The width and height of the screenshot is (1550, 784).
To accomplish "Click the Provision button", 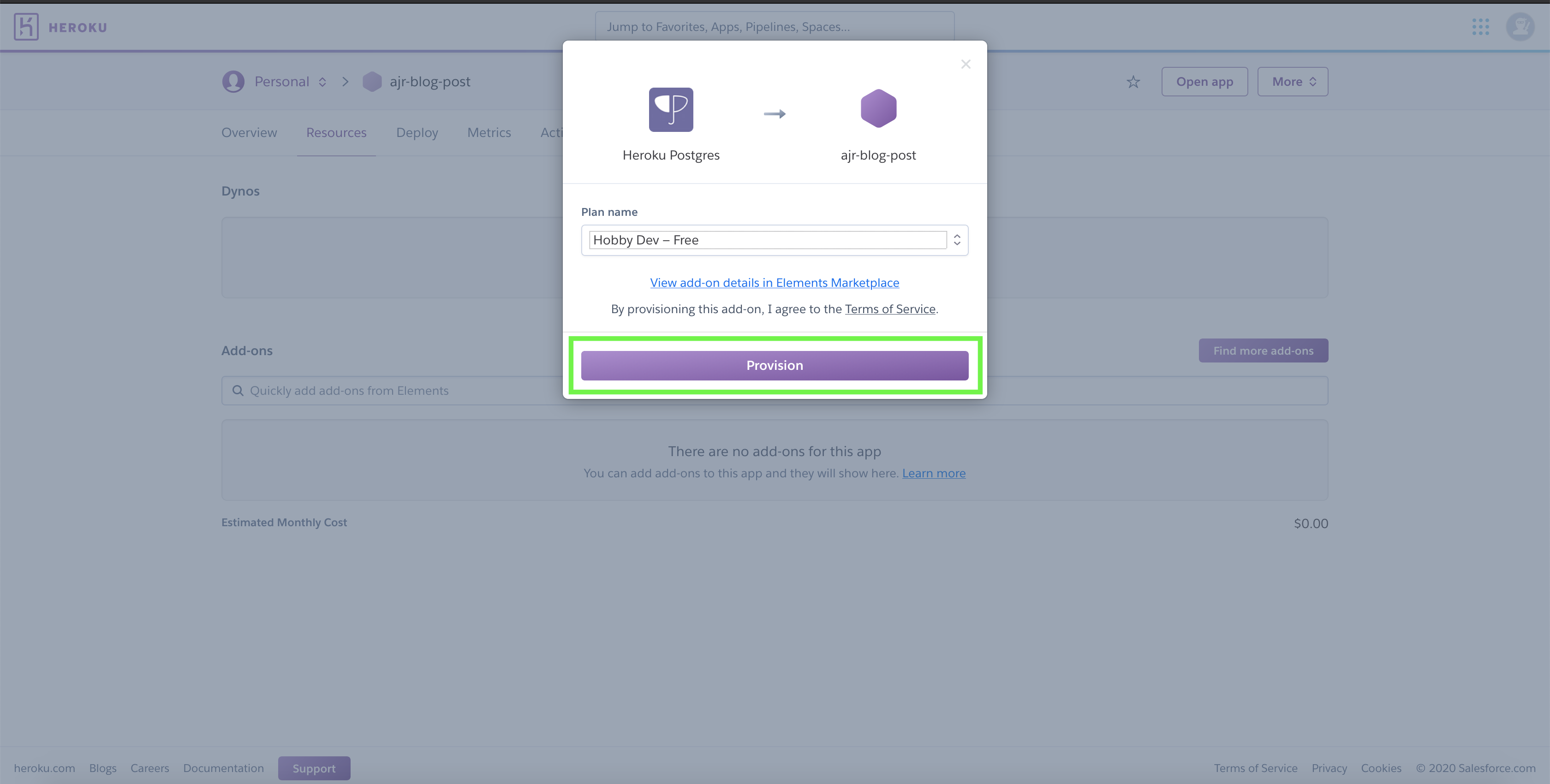I will click(x=775, y=365).
